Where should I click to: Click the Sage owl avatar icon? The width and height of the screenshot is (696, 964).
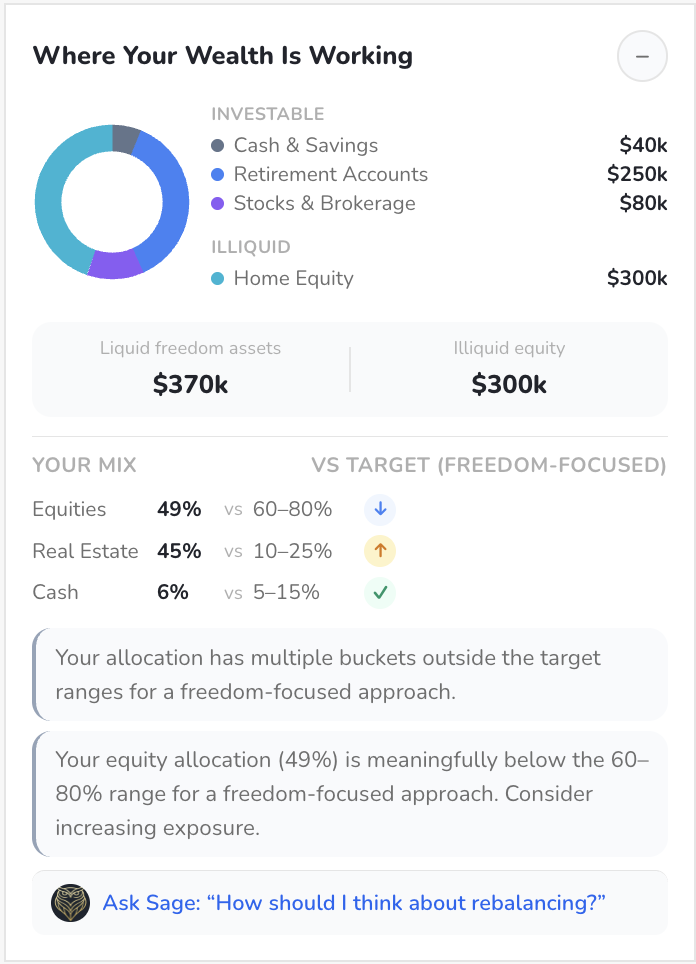70,902
